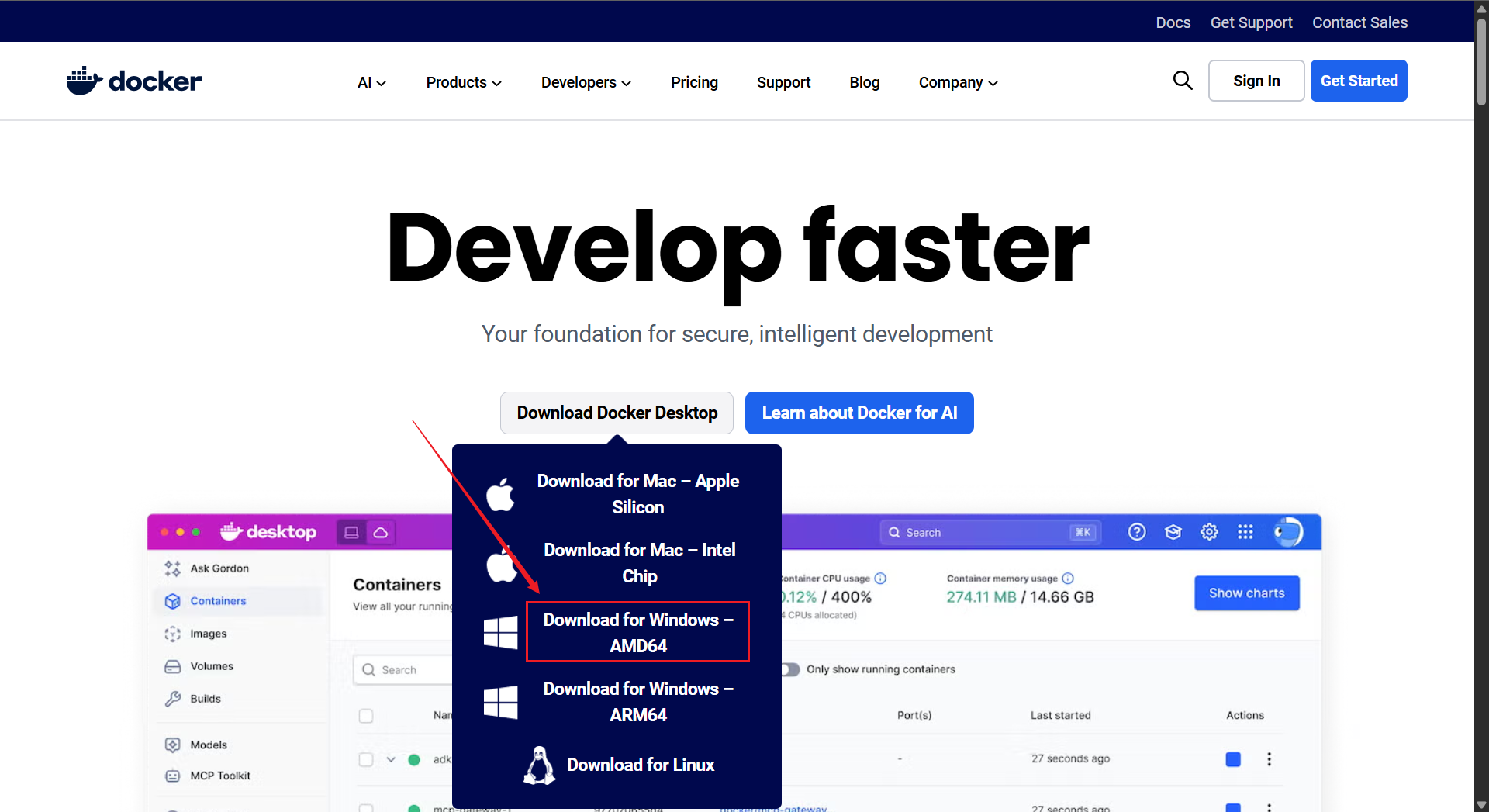Image resolution: width=1489 pixels, height=812 pixels.
Task: Toggle Only show running containers switch
Action: point(790,669)
